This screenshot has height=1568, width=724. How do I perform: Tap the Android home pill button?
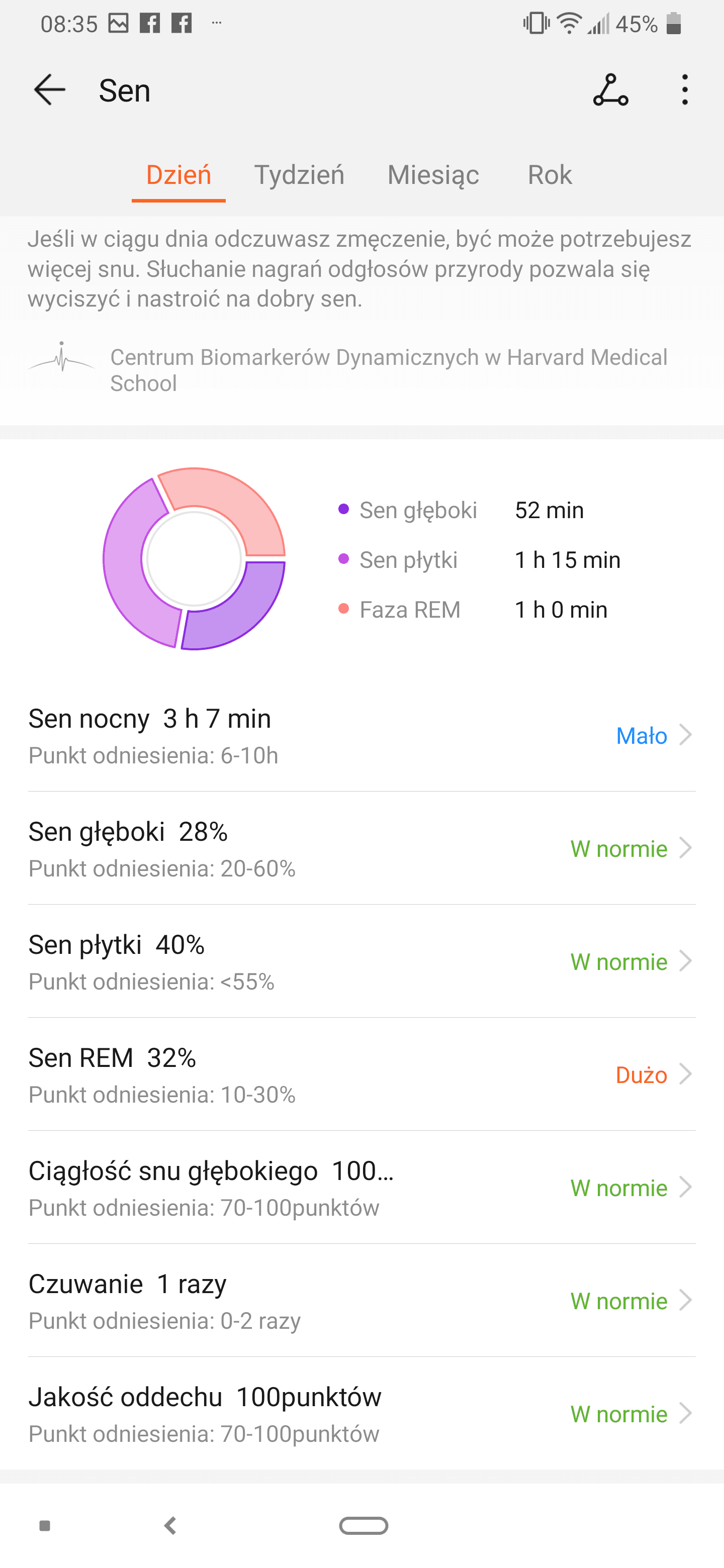364,1525
